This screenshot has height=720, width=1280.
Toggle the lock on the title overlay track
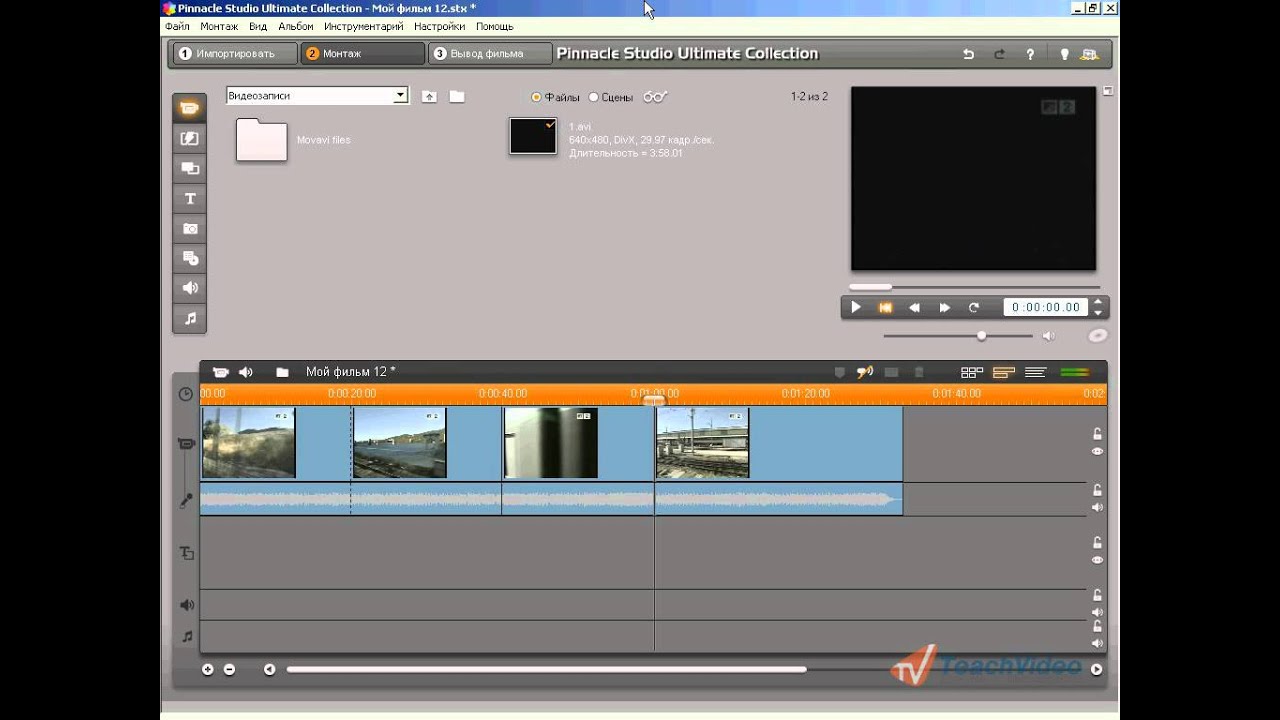(1097, 543)
